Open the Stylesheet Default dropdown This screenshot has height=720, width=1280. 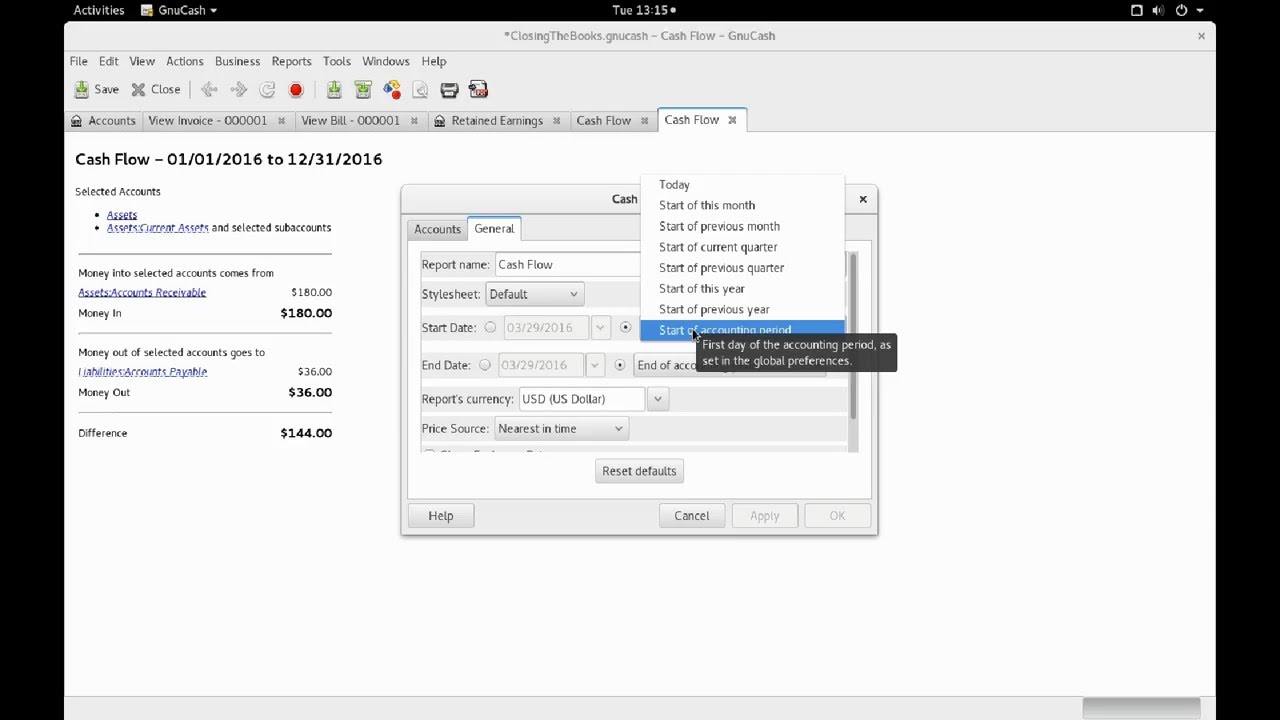point(533,294)
